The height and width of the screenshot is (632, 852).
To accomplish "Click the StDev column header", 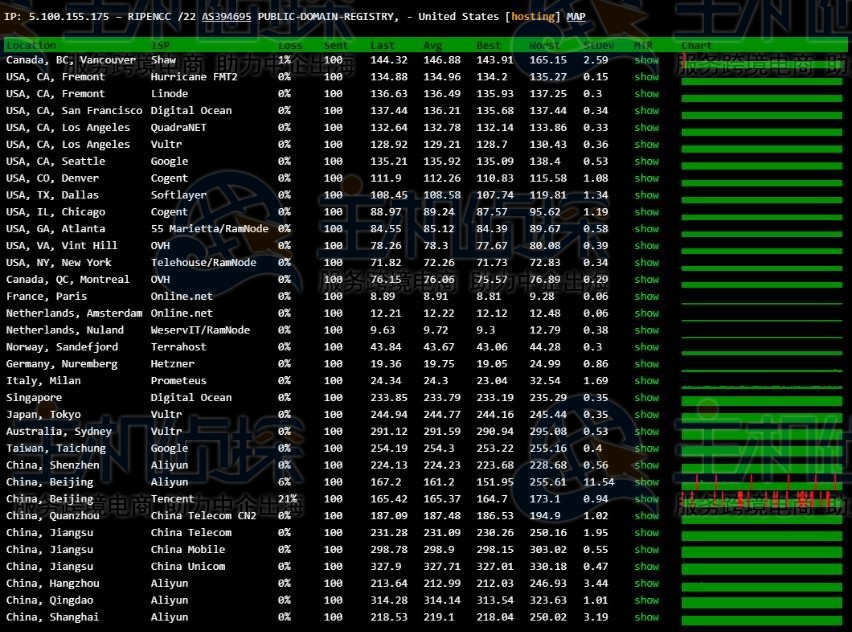I will [598, 45].
